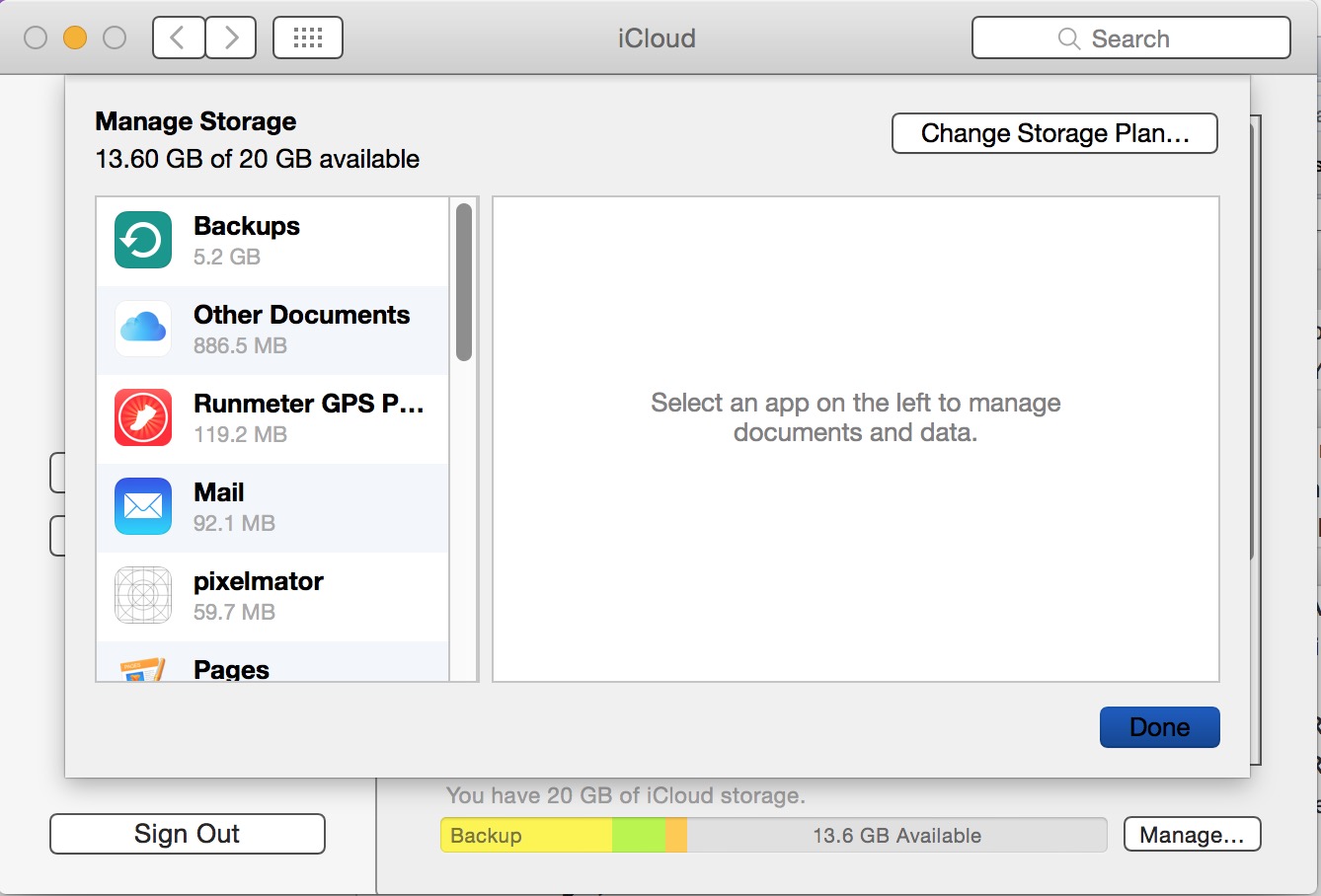Image resolution: width=1321 pixels, height=896 pixels.
Task: Go forward with the right arrow button
Action: pyautogui.click(x=231, y=37)
